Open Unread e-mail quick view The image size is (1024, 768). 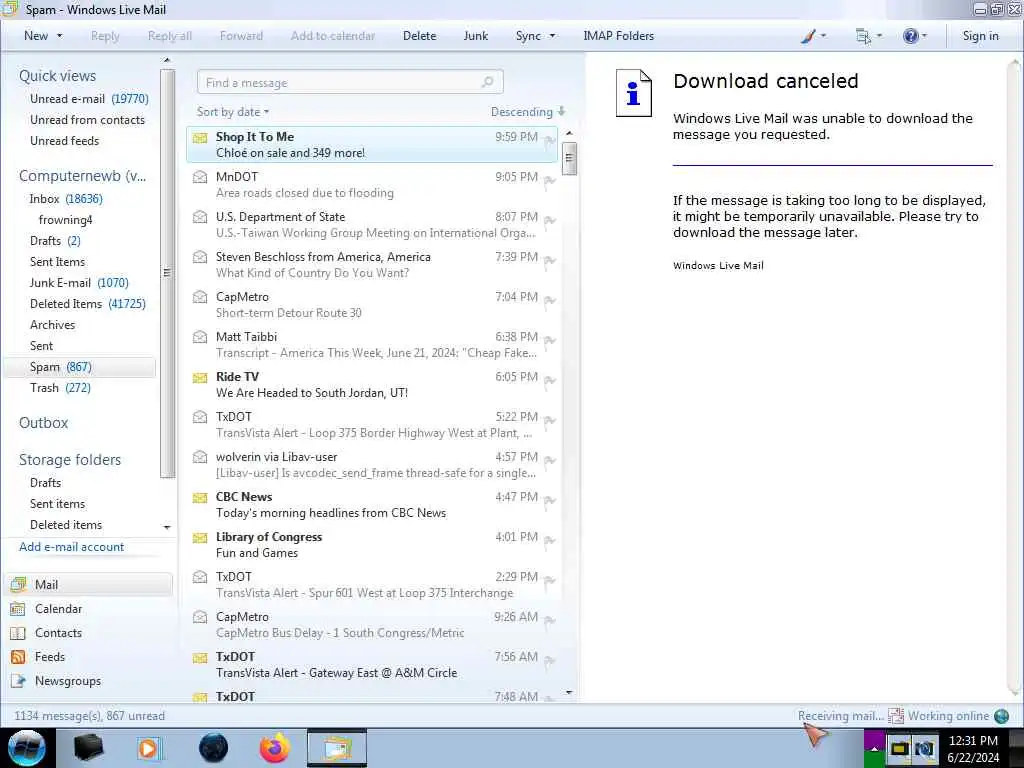coord(89,99)
